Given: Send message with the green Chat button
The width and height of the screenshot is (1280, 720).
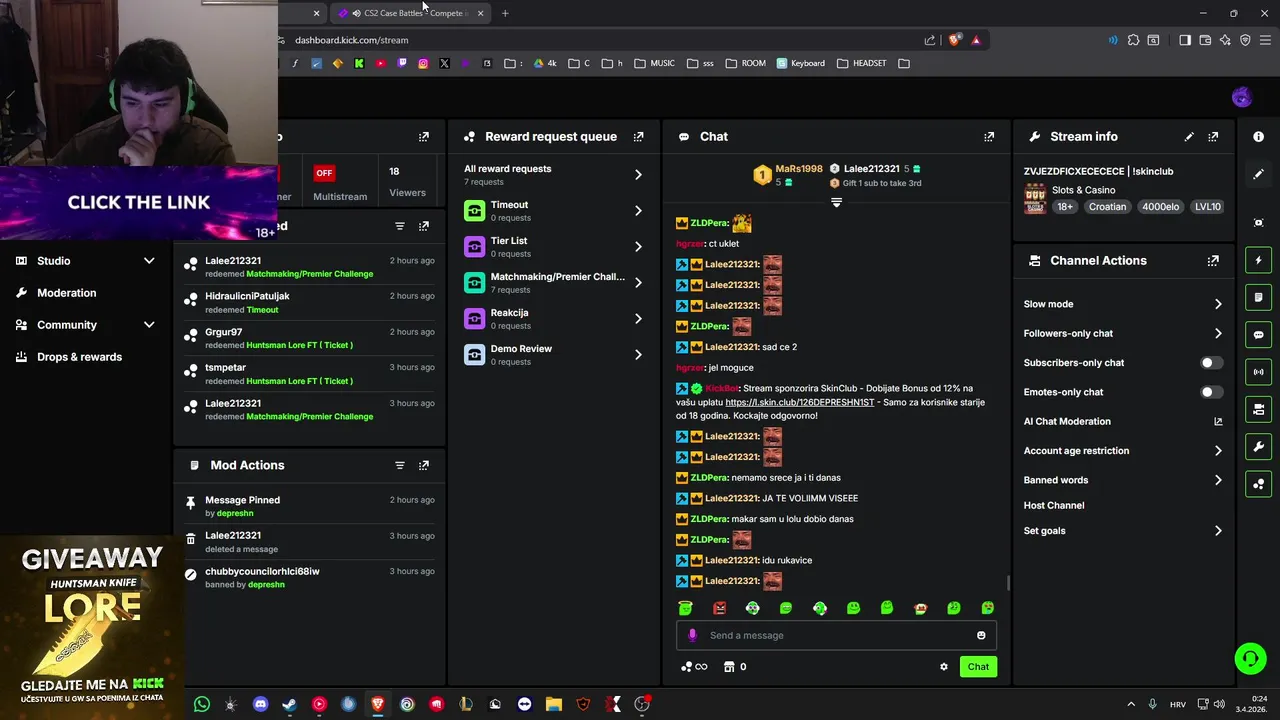Looking at the screenshot, I should coord(978,667).
